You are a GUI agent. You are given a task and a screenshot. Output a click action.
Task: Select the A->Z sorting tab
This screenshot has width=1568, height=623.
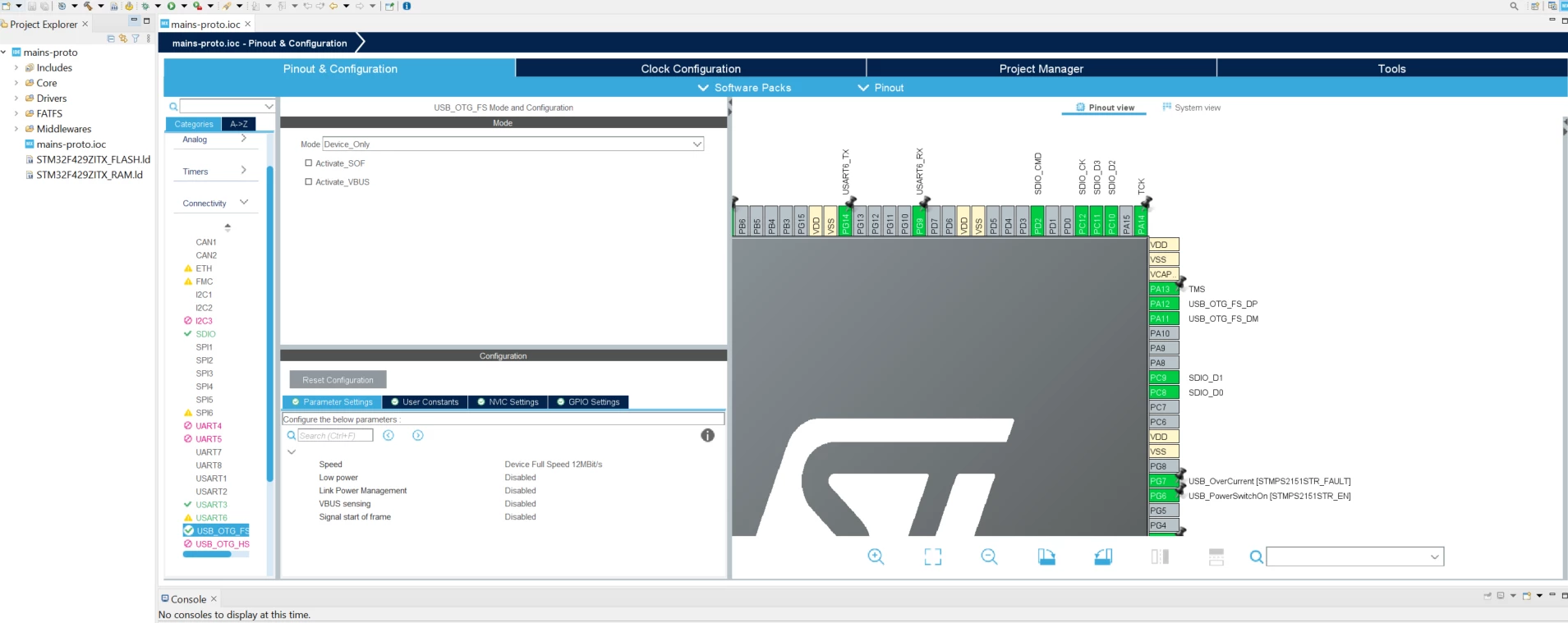239,124
